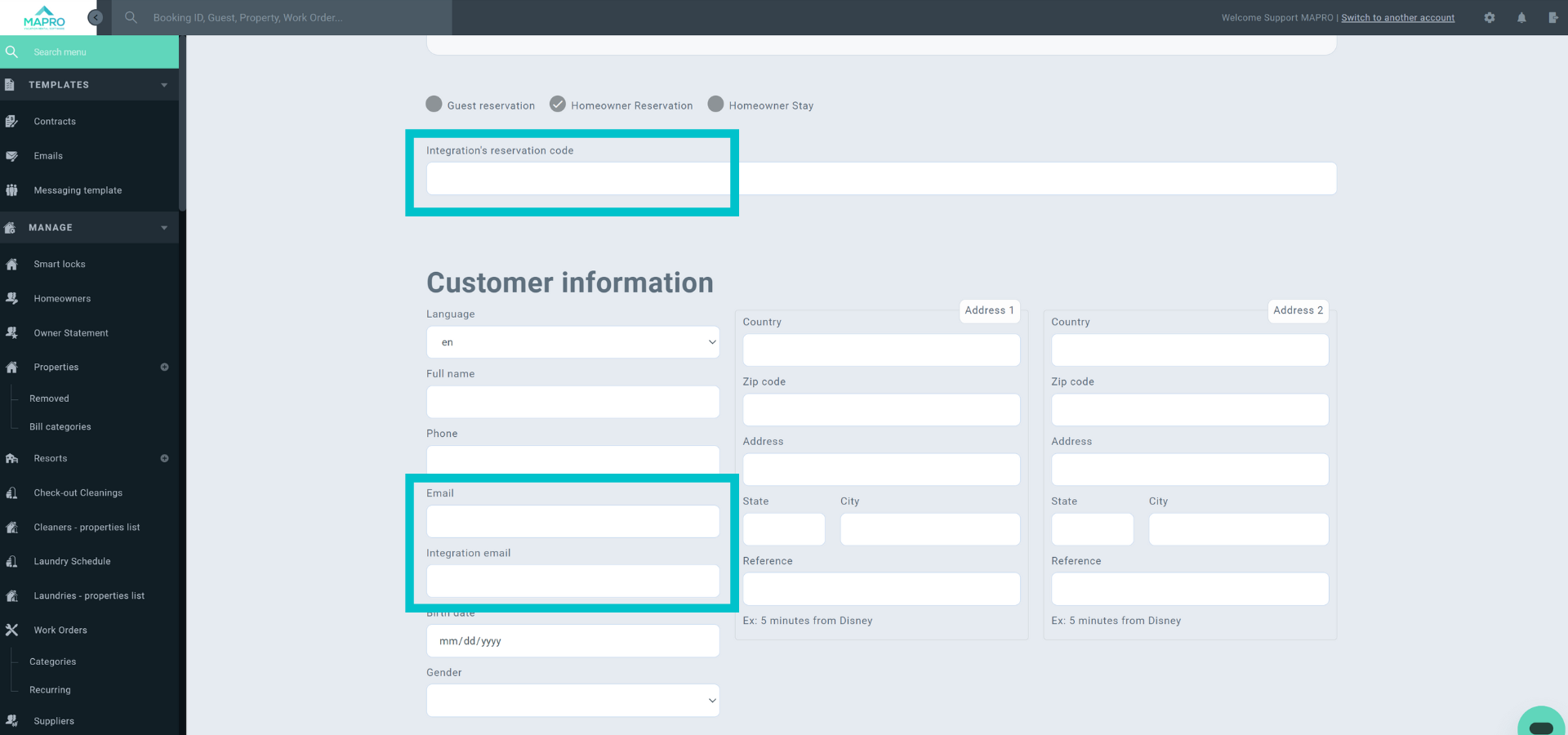The height and width of the screenshot is (735, 1568).
Task: Click Switch to another account link
Action: point(1397,18)
